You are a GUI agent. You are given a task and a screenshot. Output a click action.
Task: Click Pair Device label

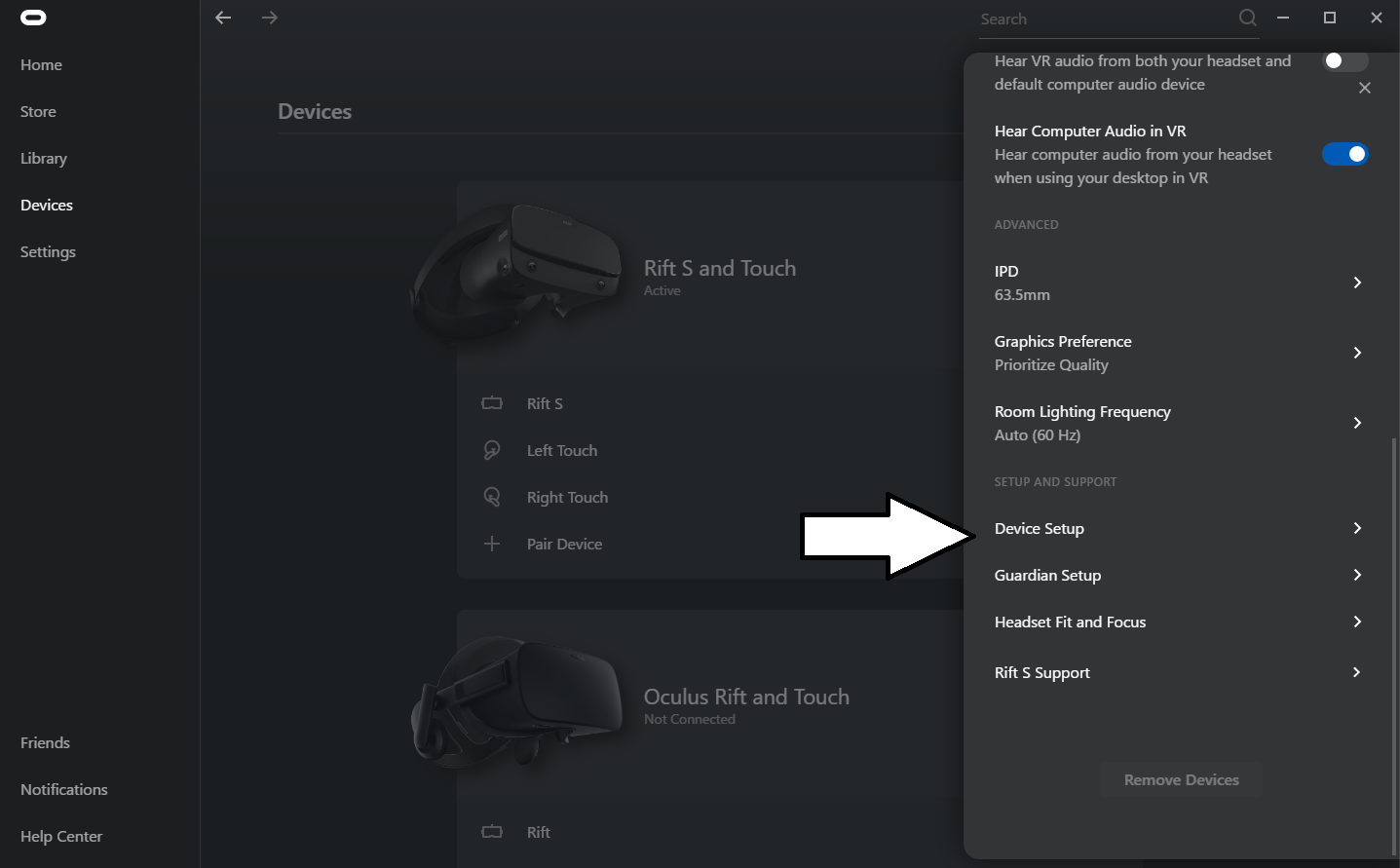point(564,544)
